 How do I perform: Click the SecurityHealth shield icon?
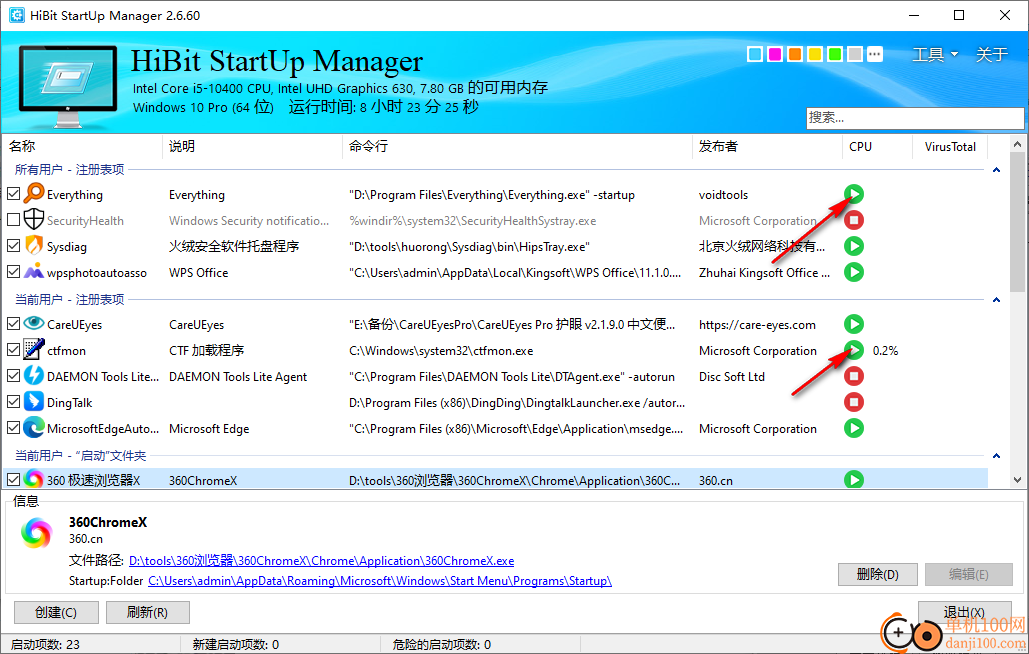tap(33, 220)
